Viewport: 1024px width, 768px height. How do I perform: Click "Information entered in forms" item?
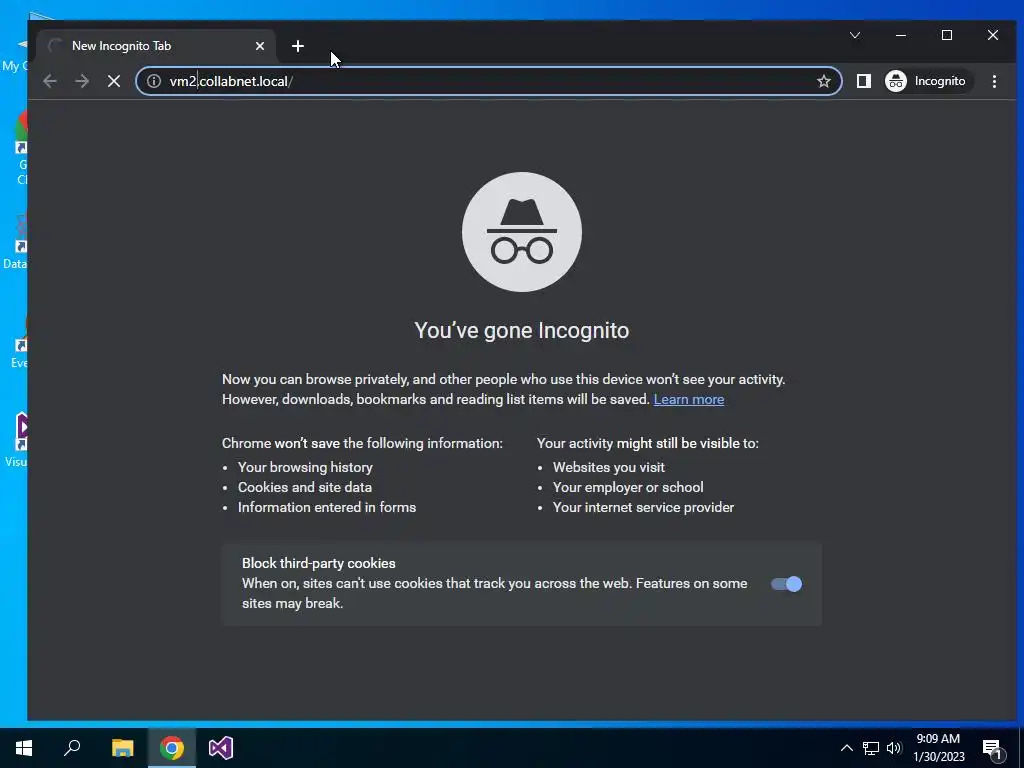point(327,507)
